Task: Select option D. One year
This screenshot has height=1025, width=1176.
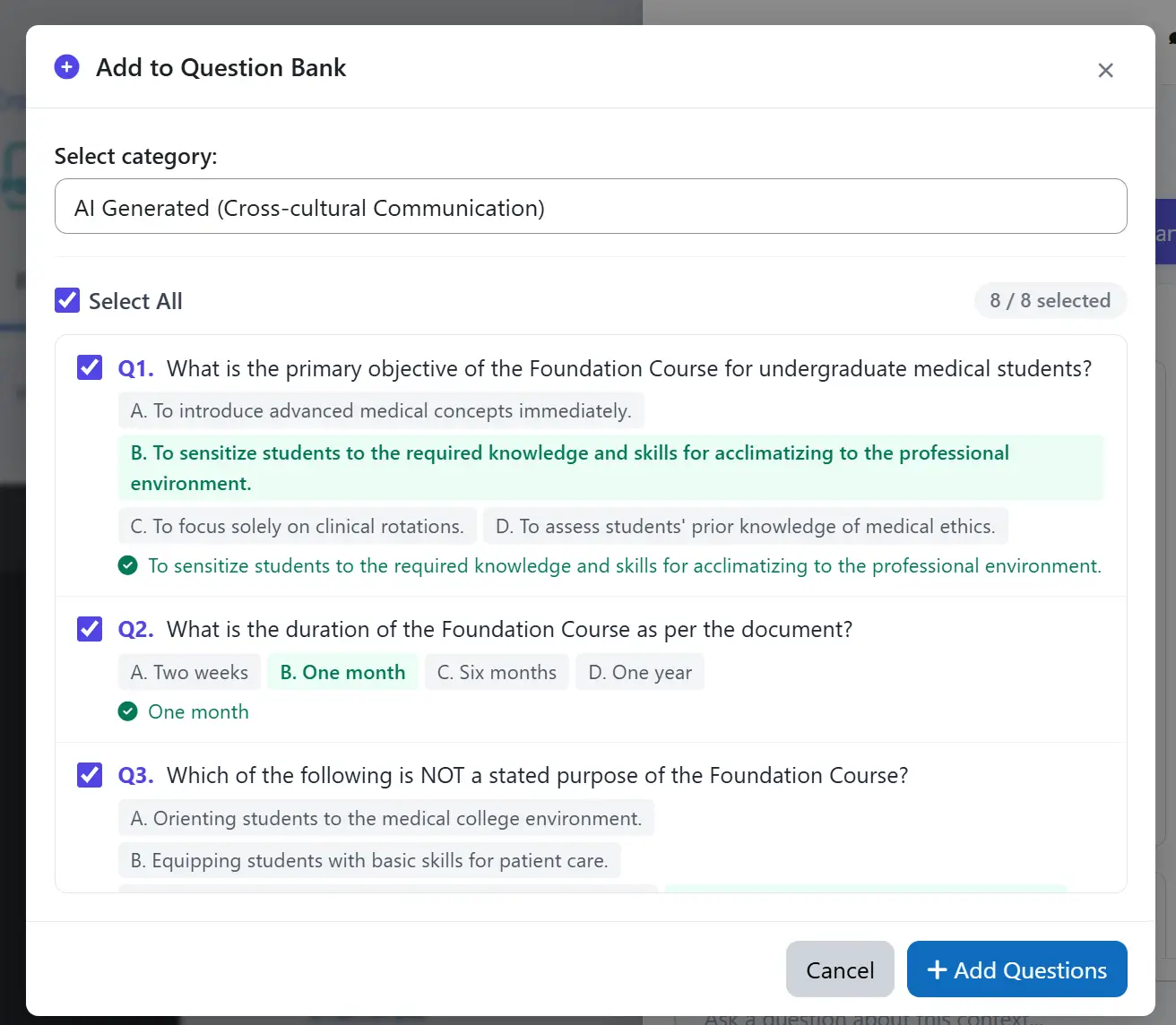Action: point(639,672)
